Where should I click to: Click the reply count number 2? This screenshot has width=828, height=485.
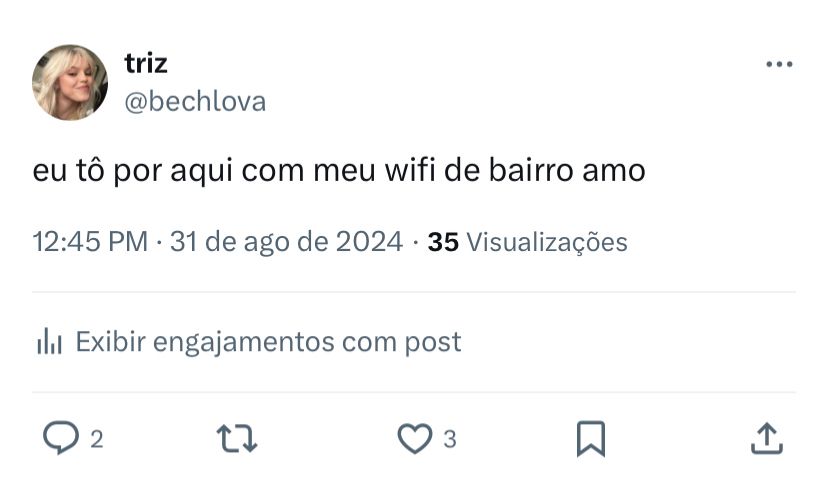click(96, 439)
